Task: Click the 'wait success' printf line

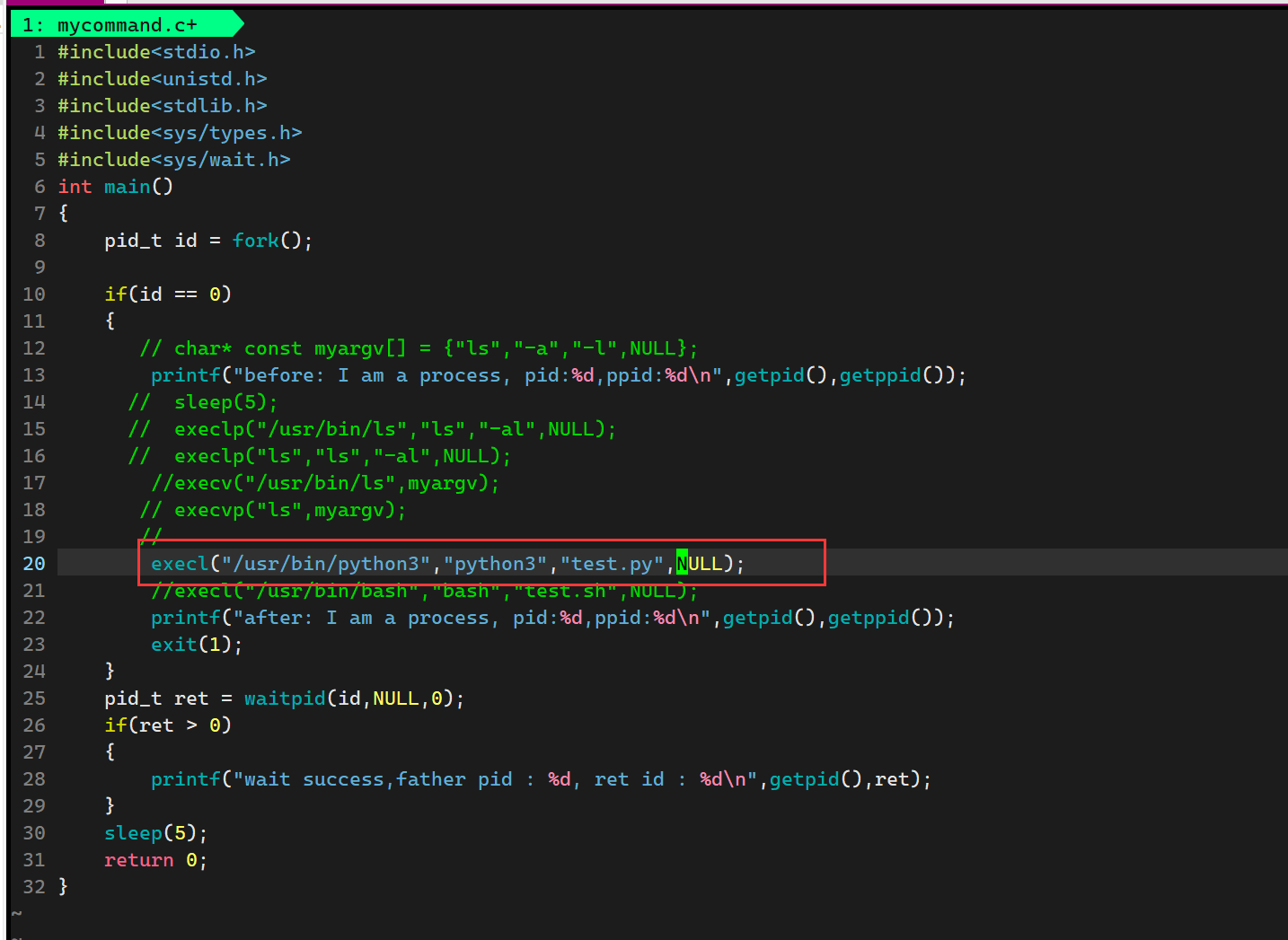Action: pyautogui.click(x=541, y=779)
